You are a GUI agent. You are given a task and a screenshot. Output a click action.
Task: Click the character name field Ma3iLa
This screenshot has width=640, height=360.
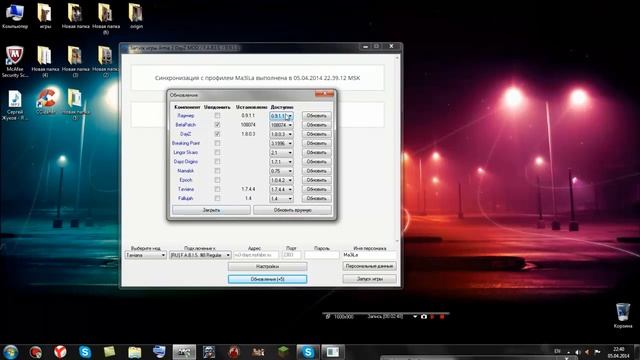[369, 255]
